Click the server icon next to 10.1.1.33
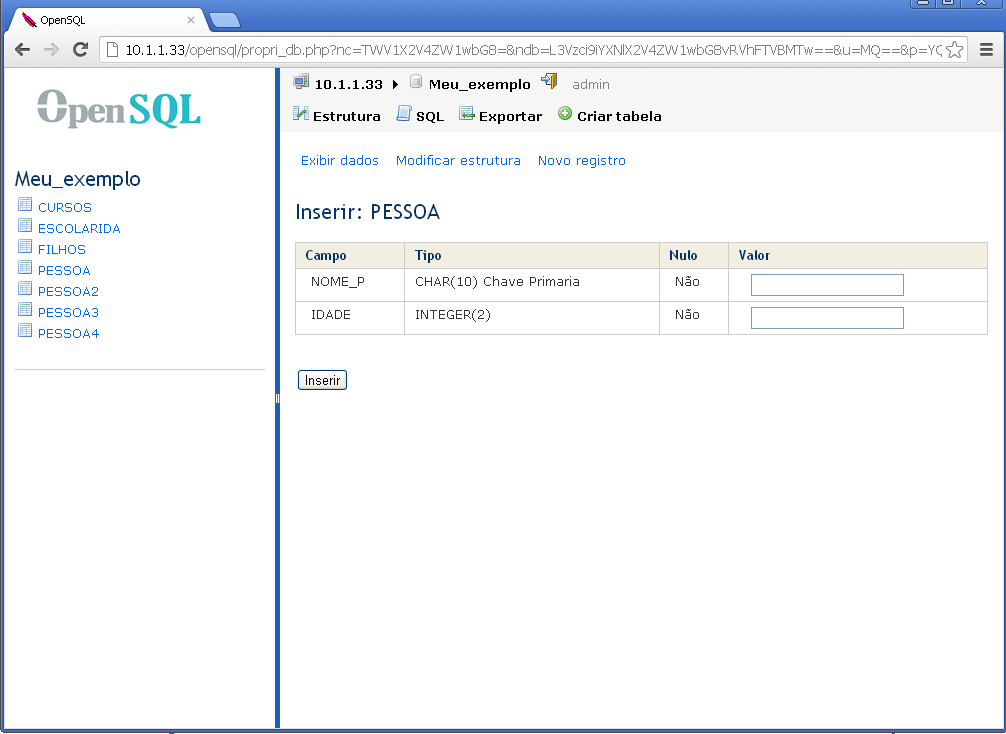 301,82
